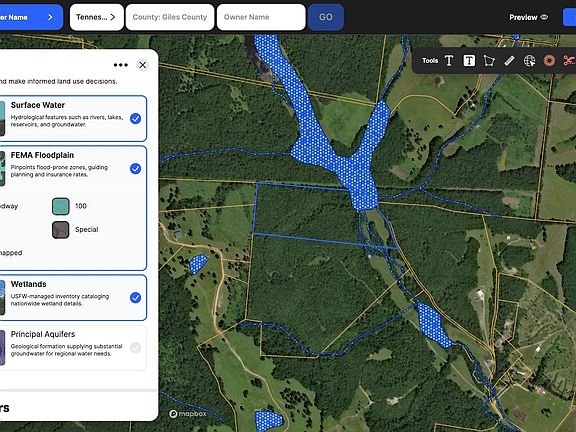Activate the ruler measure tool
The image size is (576, 432).
[x=509, y=61]
